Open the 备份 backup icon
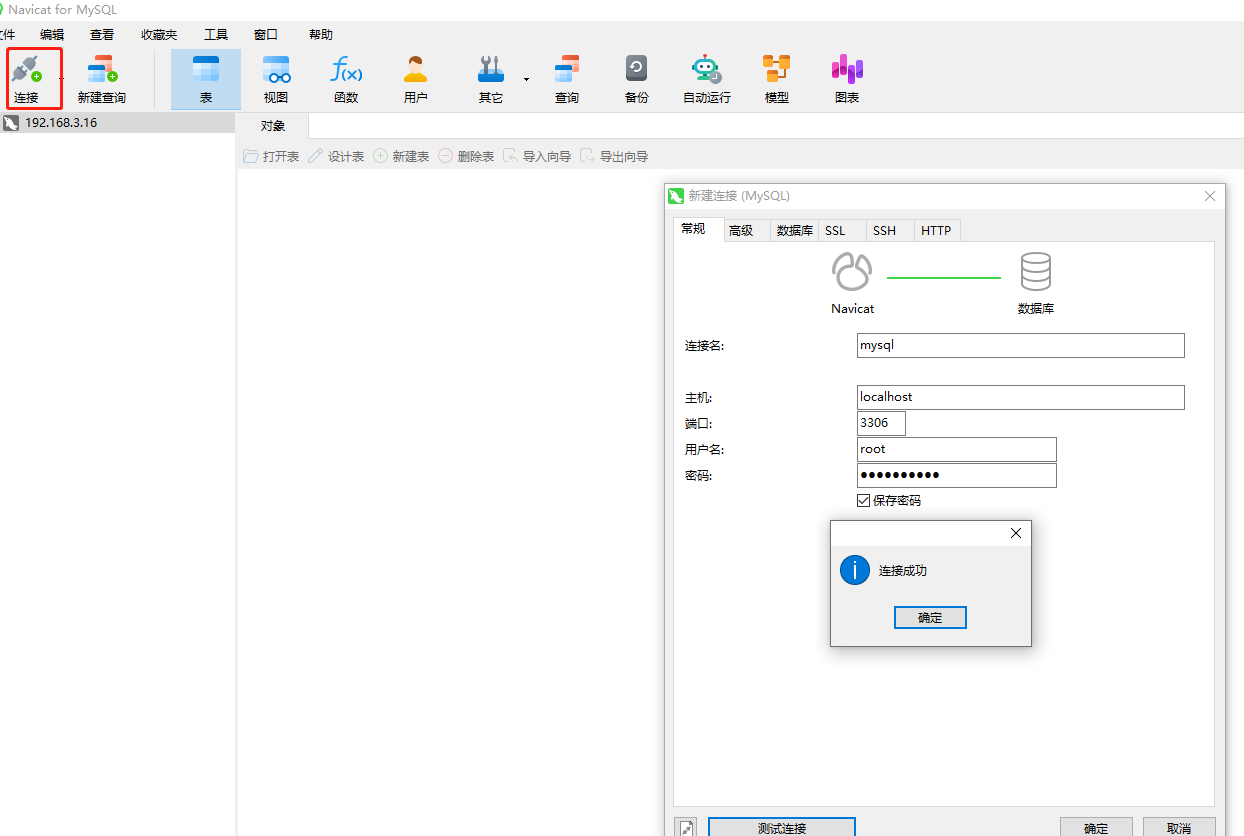Image resolution: width=1244 pixels, height=836 pixels. point(637,79)
